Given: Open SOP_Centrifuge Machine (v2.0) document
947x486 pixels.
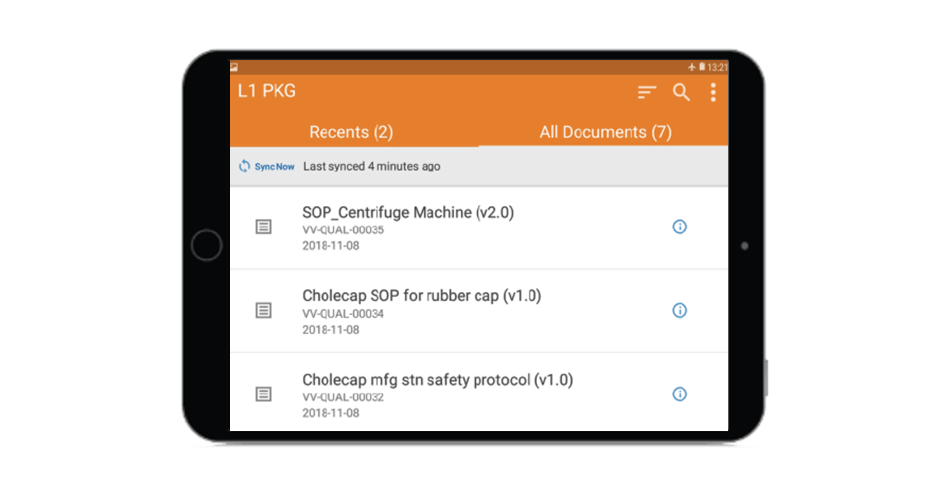Looking at the screenshot, I should tap(408, 213).
